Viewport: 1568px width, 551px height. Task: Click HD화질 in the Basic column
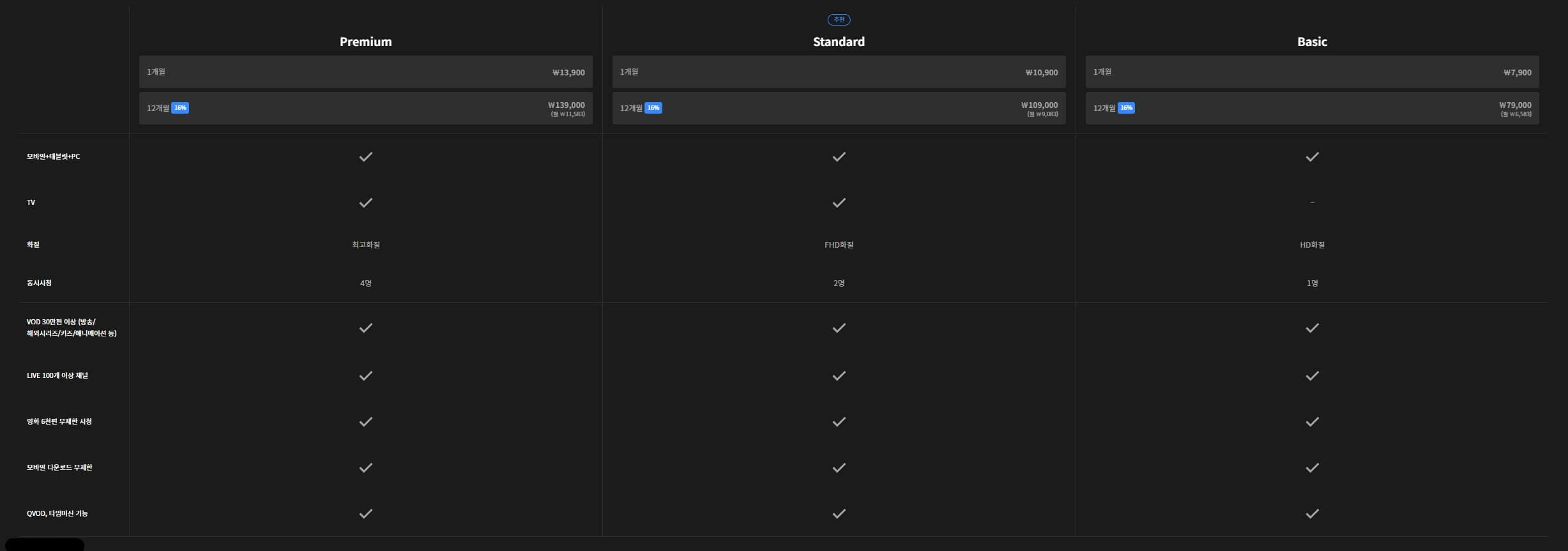tap(1312, 245)
